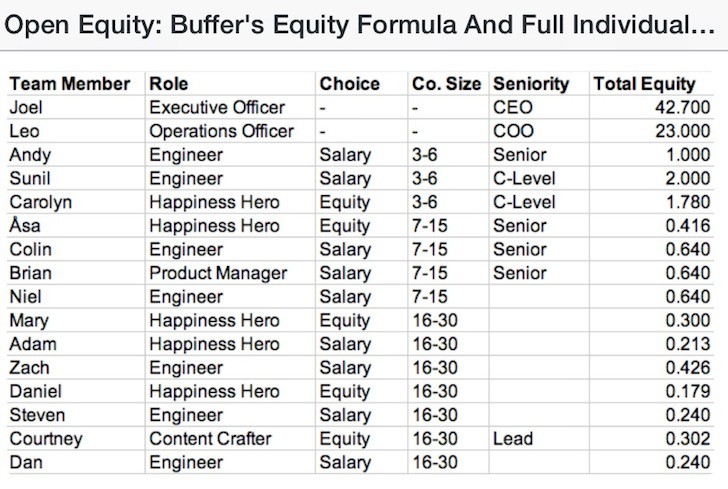The width and height of the screenshot is (728, 489).
Task: Select the Role column header
Action: pos(169,84)
